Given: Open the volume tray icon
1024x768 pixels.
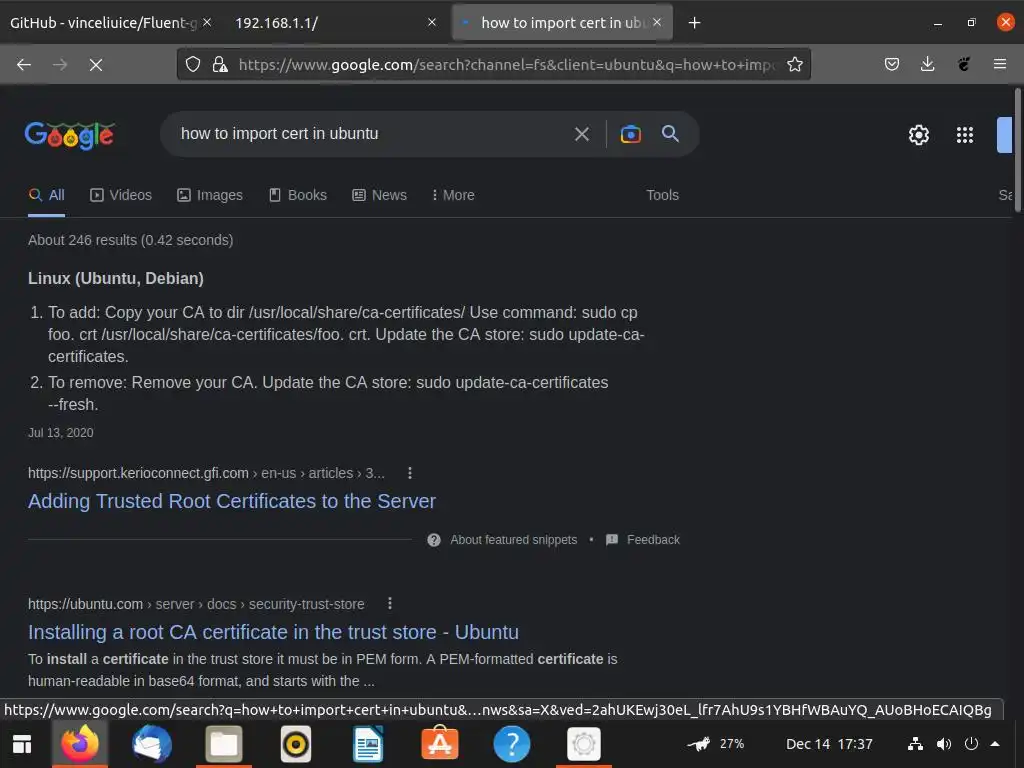Looking at the screenshot, I should [944, 744].
